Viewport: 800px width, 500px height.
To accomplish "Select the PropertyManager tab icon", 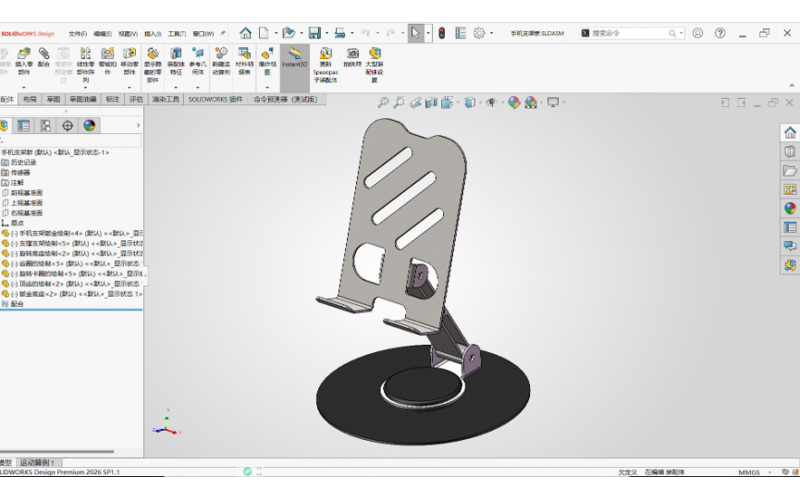I will point(23,126).
